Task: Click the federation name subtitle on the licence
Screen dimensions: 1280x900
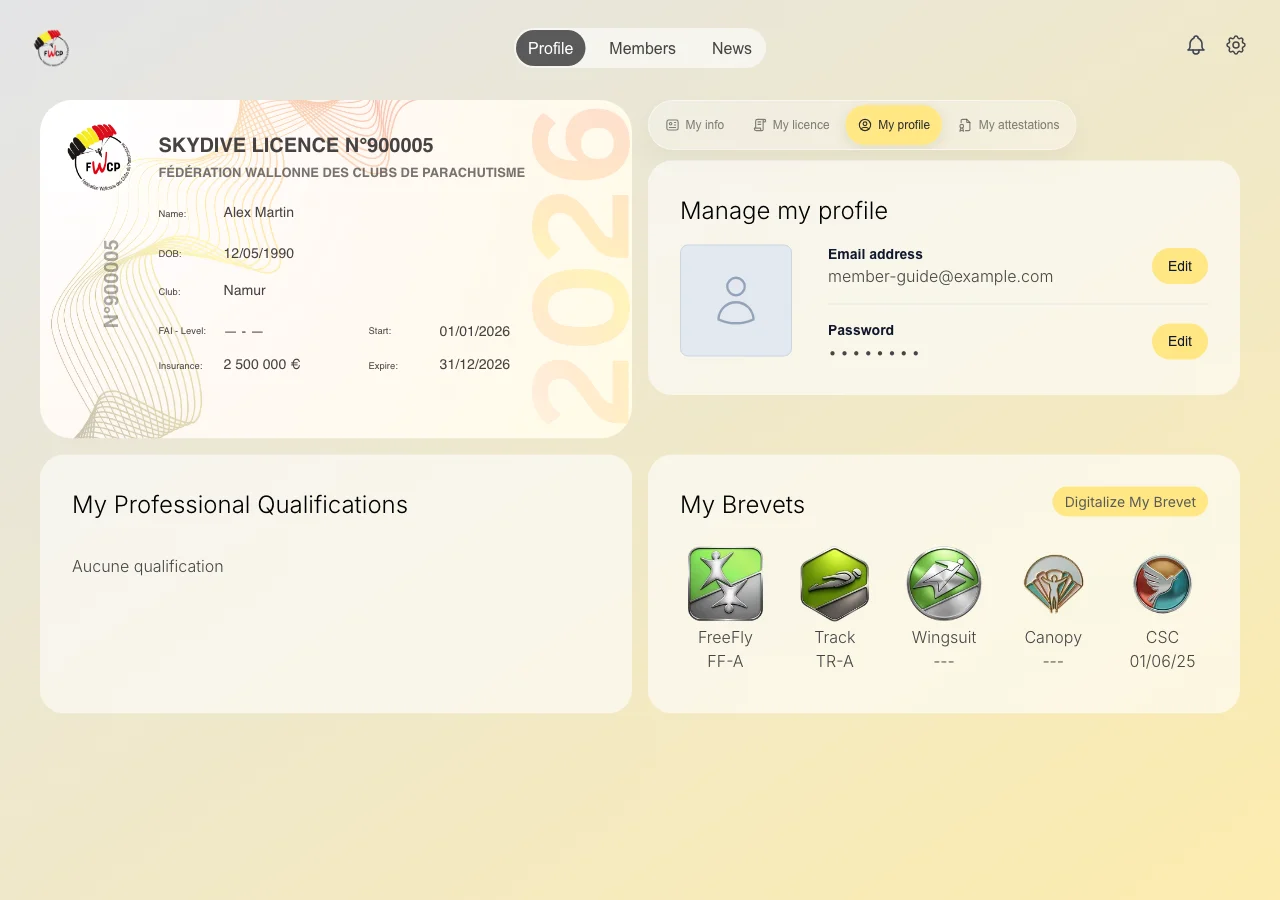Action: (342, 173)
